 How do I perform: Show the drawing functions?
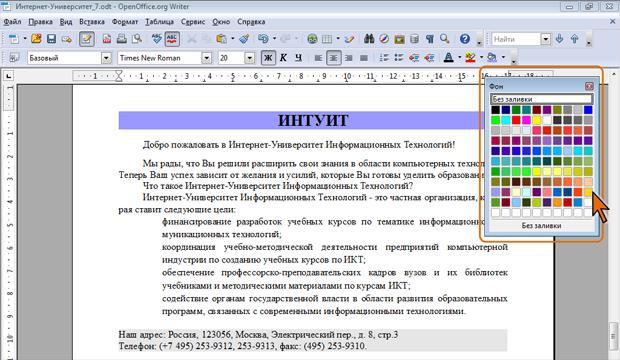(x=349, y=39)
